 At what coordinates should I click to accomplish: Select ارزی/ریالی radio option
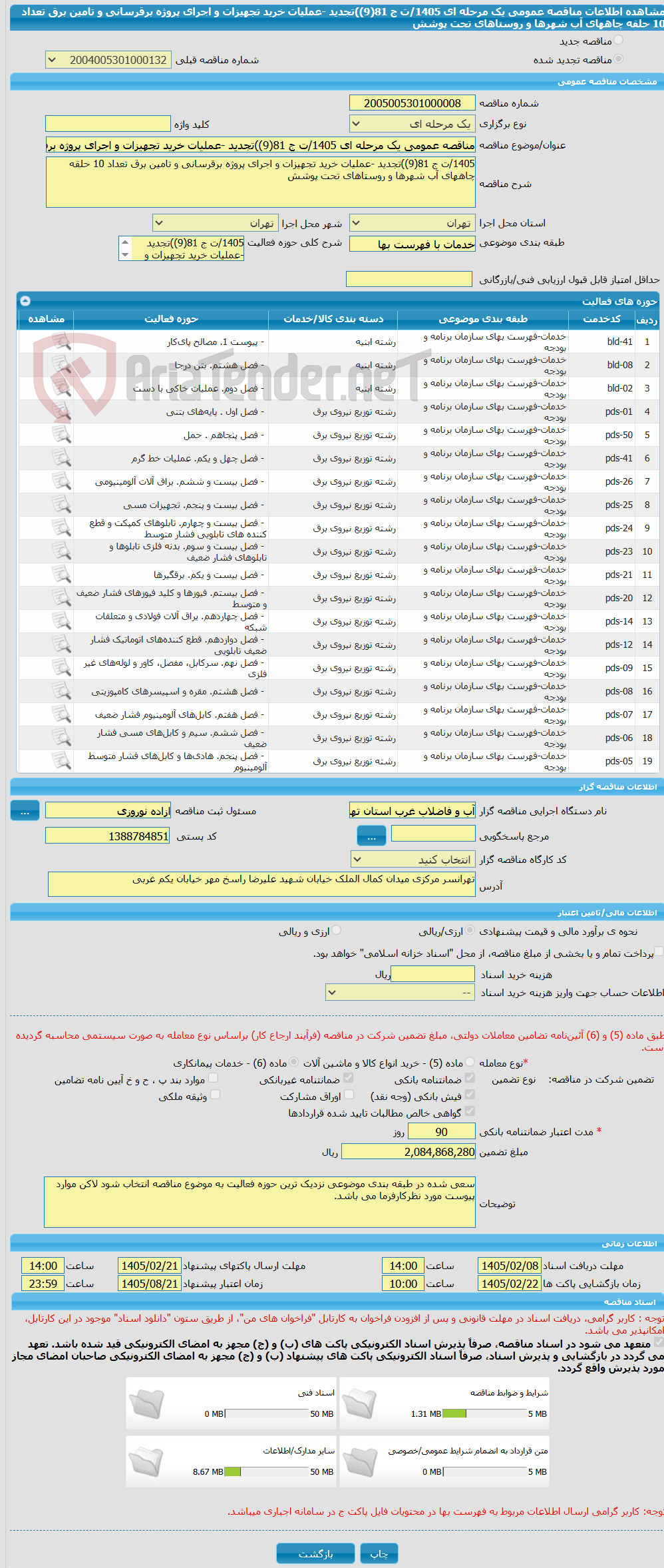470,930
